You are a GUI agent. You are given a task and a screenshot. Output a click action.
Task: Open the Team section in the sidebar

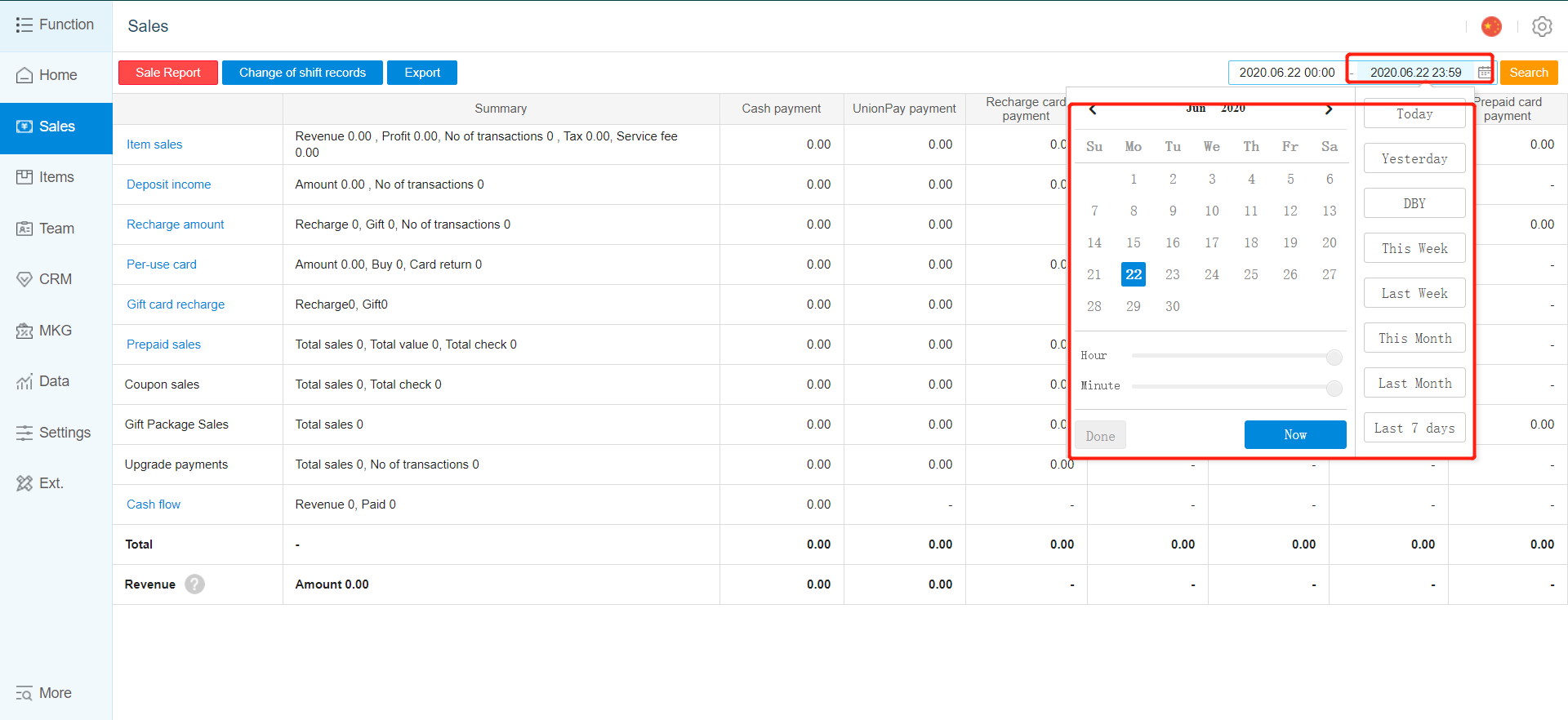coord(56,229)
